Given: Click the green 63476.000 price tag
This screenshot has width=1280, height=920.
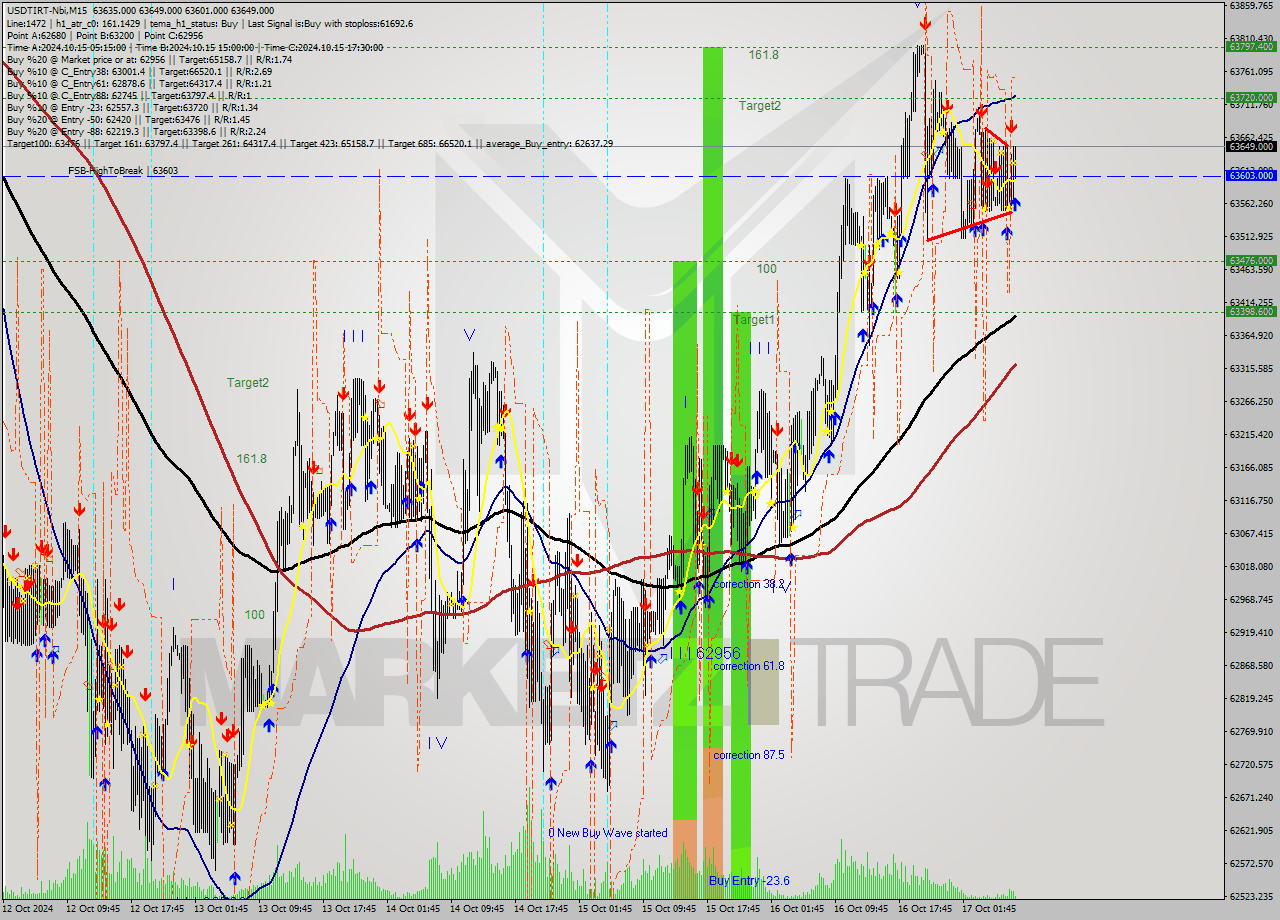Looking at the screenshot, I should (1250, 260).
